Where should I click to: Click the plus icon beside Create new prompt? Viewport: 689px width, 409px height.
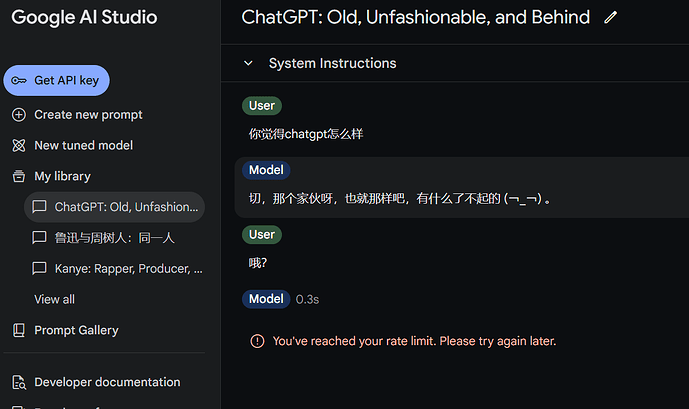point(18,115)
